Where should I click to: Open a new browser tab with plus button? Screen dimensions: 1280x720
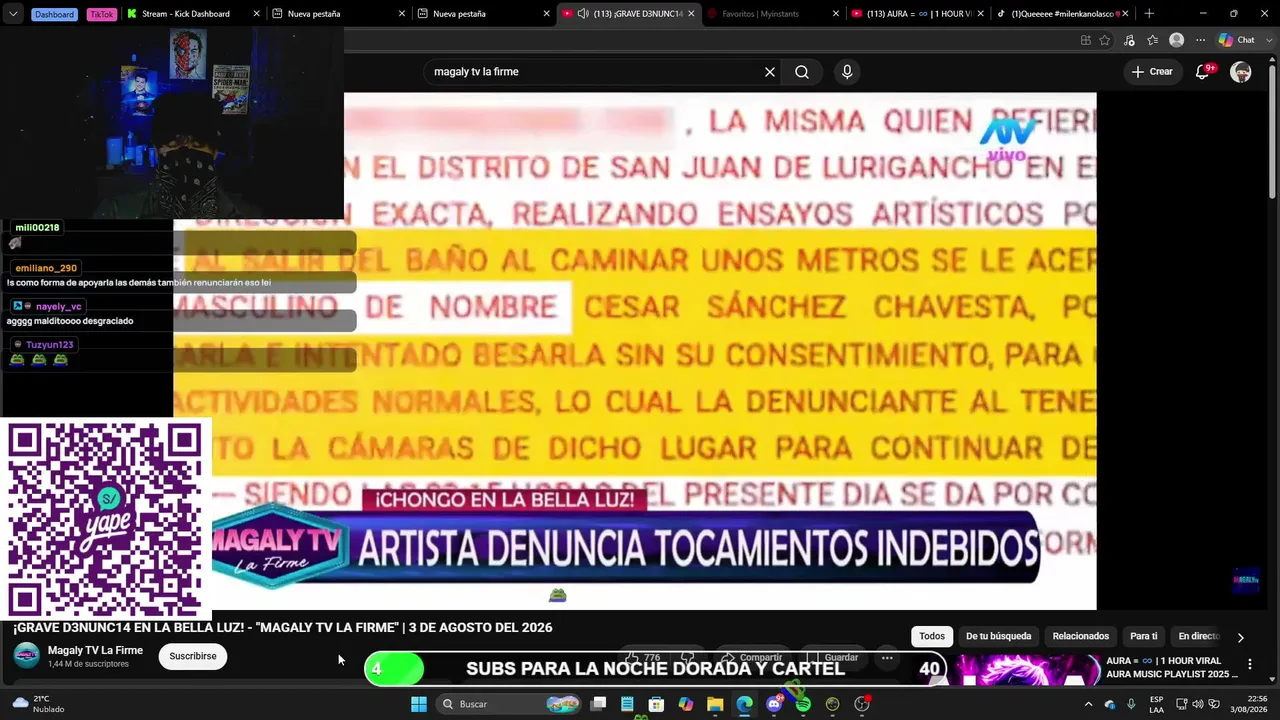1149,14
